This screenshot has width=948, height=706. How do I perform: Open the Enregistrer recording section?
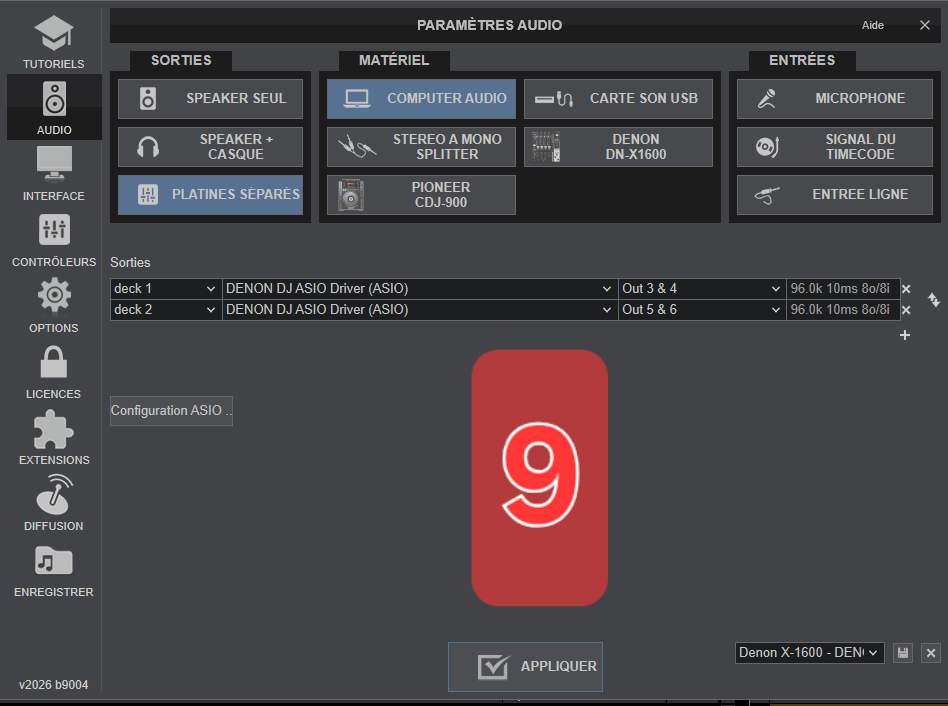coord(54,569)
